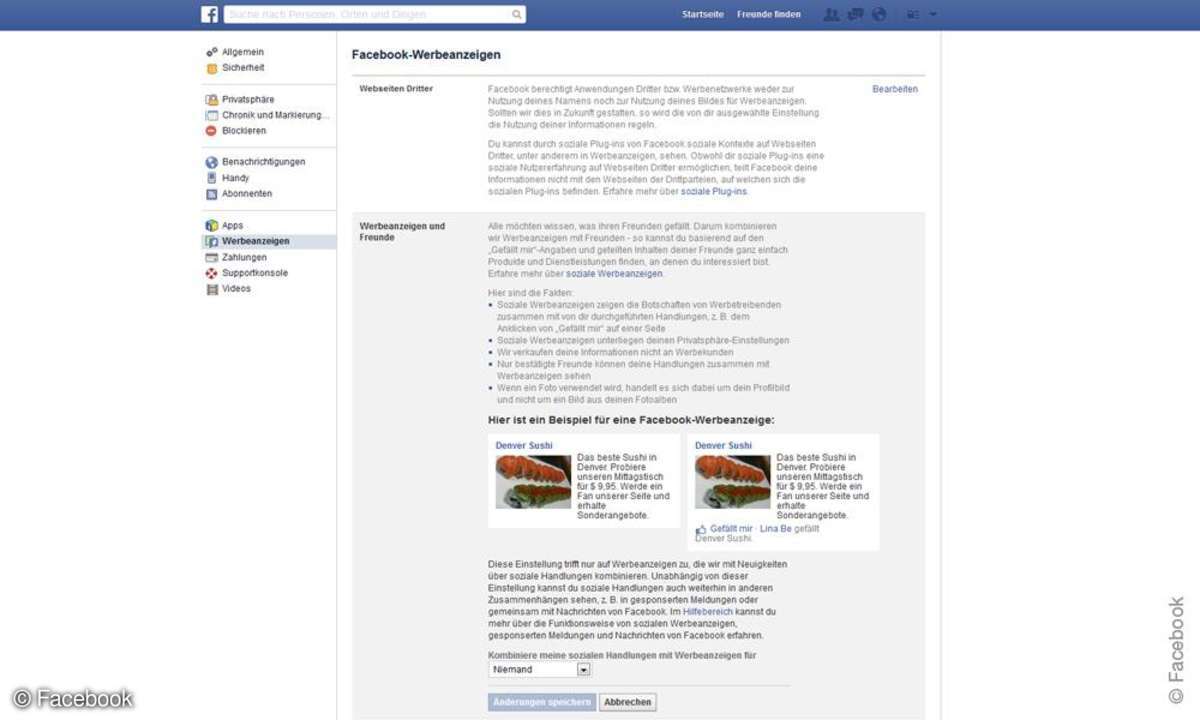
Task: Click Webseiten Dritter section label
Action: click(396, 89)
